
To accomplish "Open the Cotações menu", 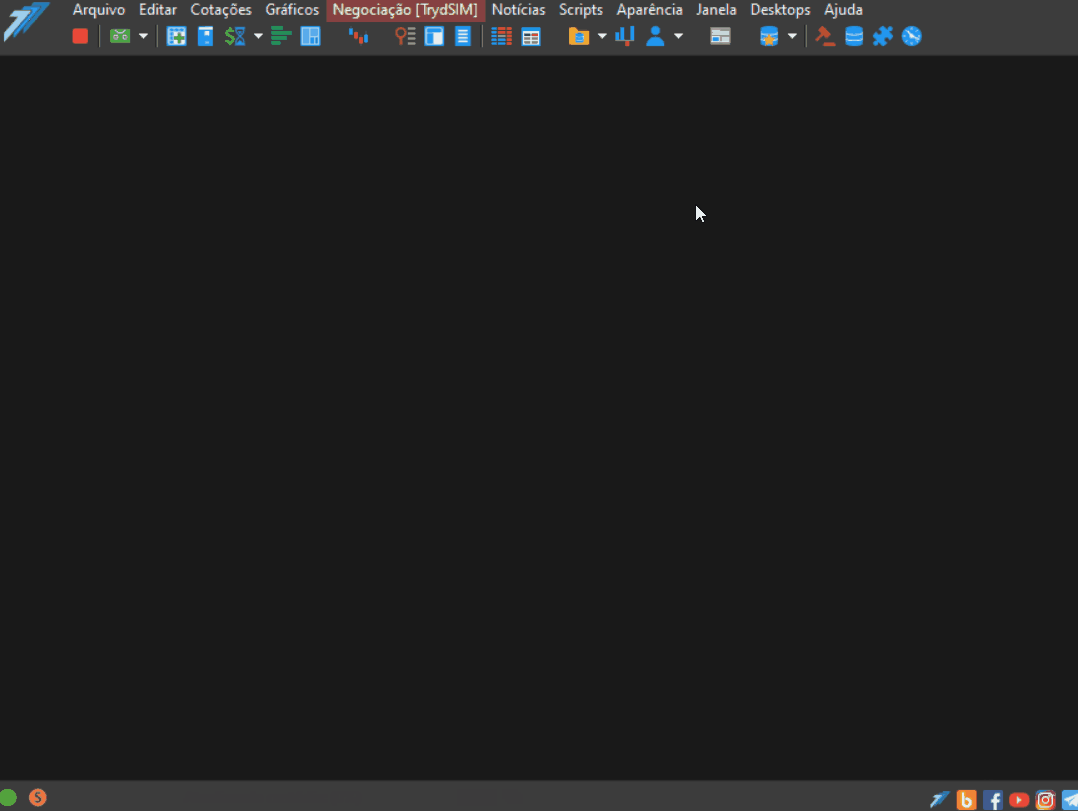I will (221, 10).
